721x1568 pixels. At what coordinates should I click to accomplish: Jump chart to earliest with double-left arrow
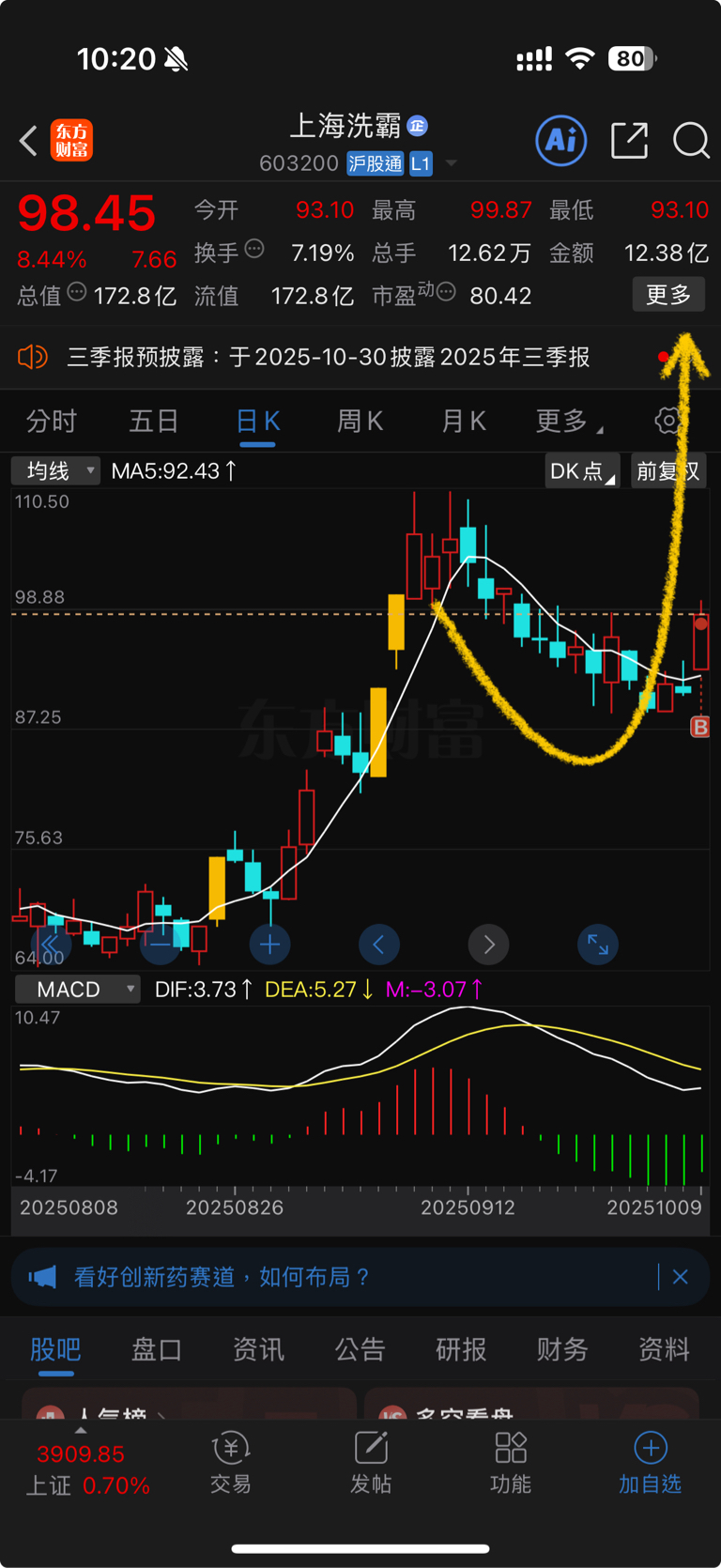(x=51, y=944)
